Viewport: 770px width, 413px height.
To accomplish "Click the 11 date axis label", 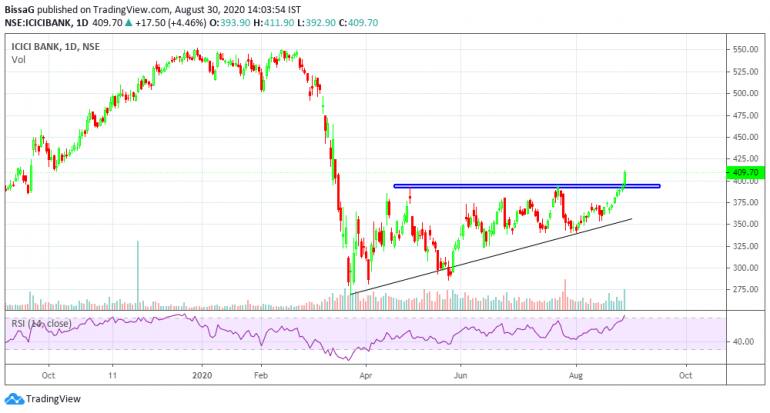I will click(113, 376).
